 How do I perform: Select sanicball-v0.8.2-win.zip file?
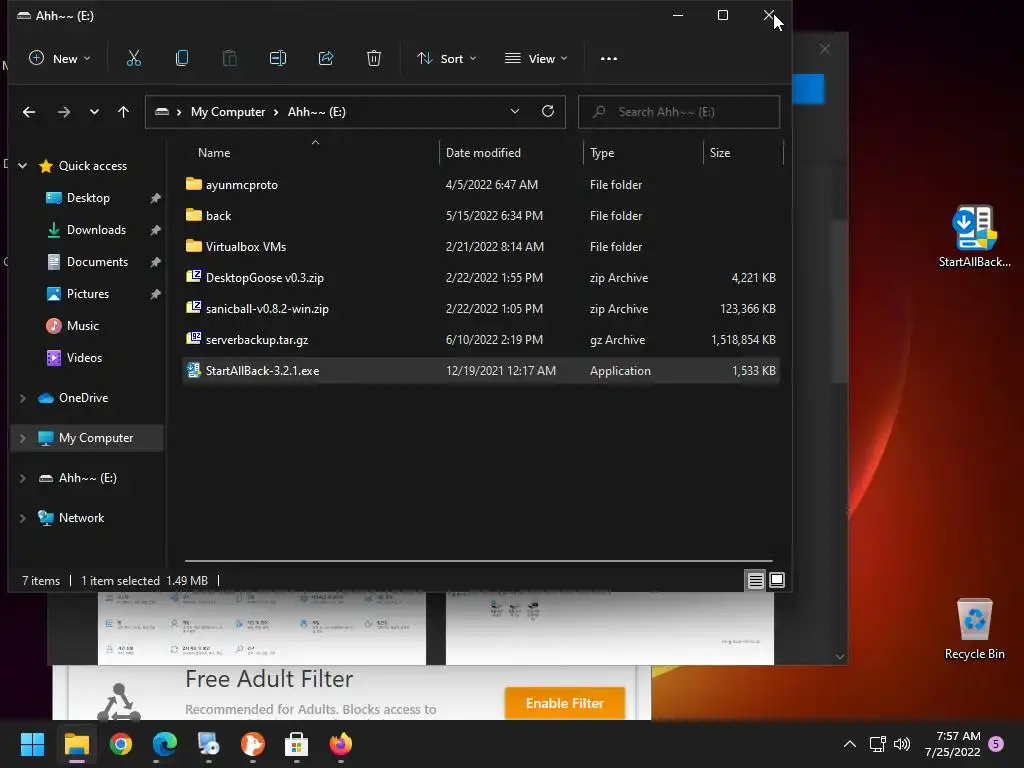(481, 309)
